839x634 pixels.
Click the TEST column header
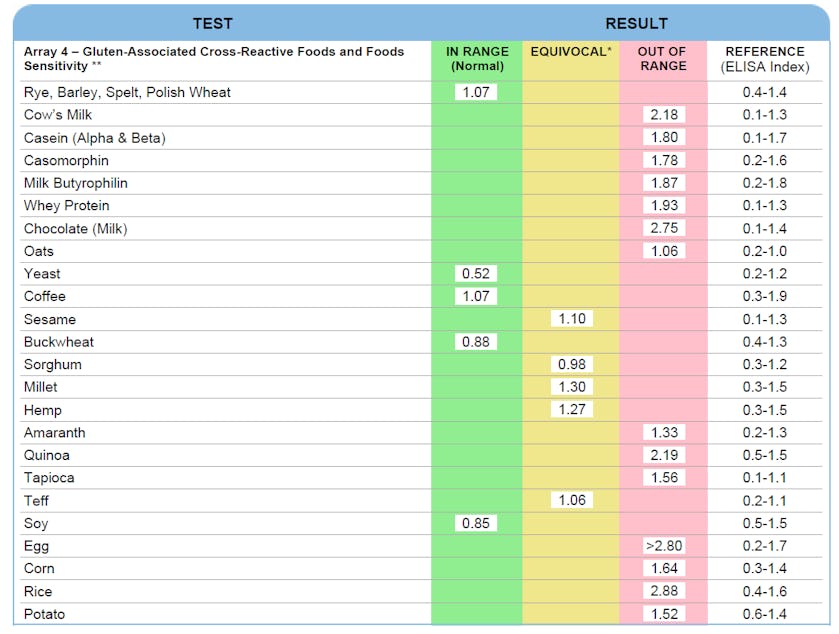point(213,24)
